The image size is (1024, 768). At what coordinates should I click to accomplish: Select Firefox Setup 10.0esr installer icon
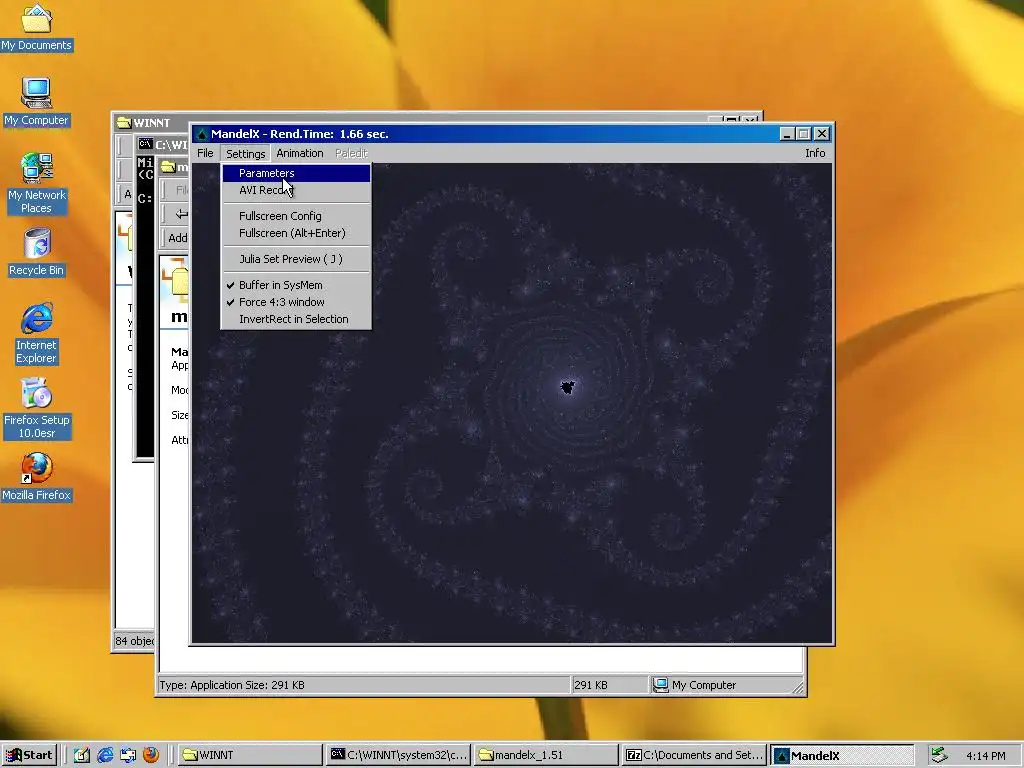tap(37, 408)
